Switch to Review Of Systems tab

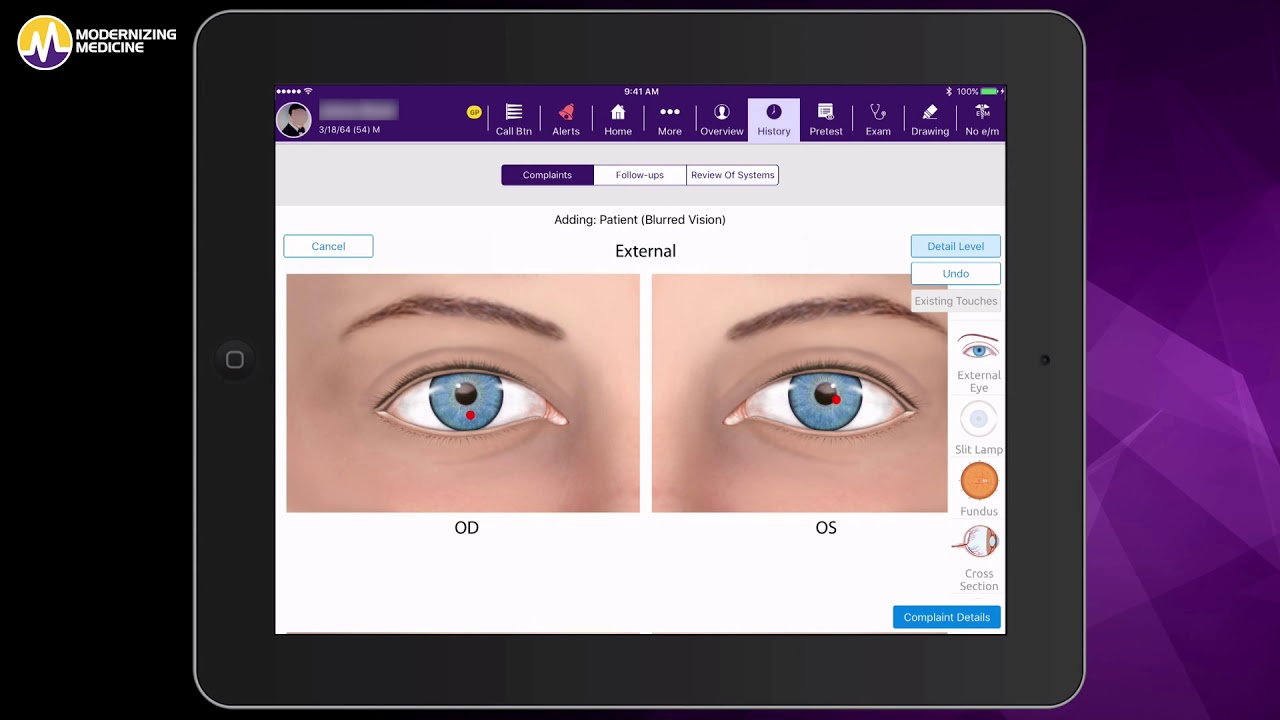pos(732,175)
